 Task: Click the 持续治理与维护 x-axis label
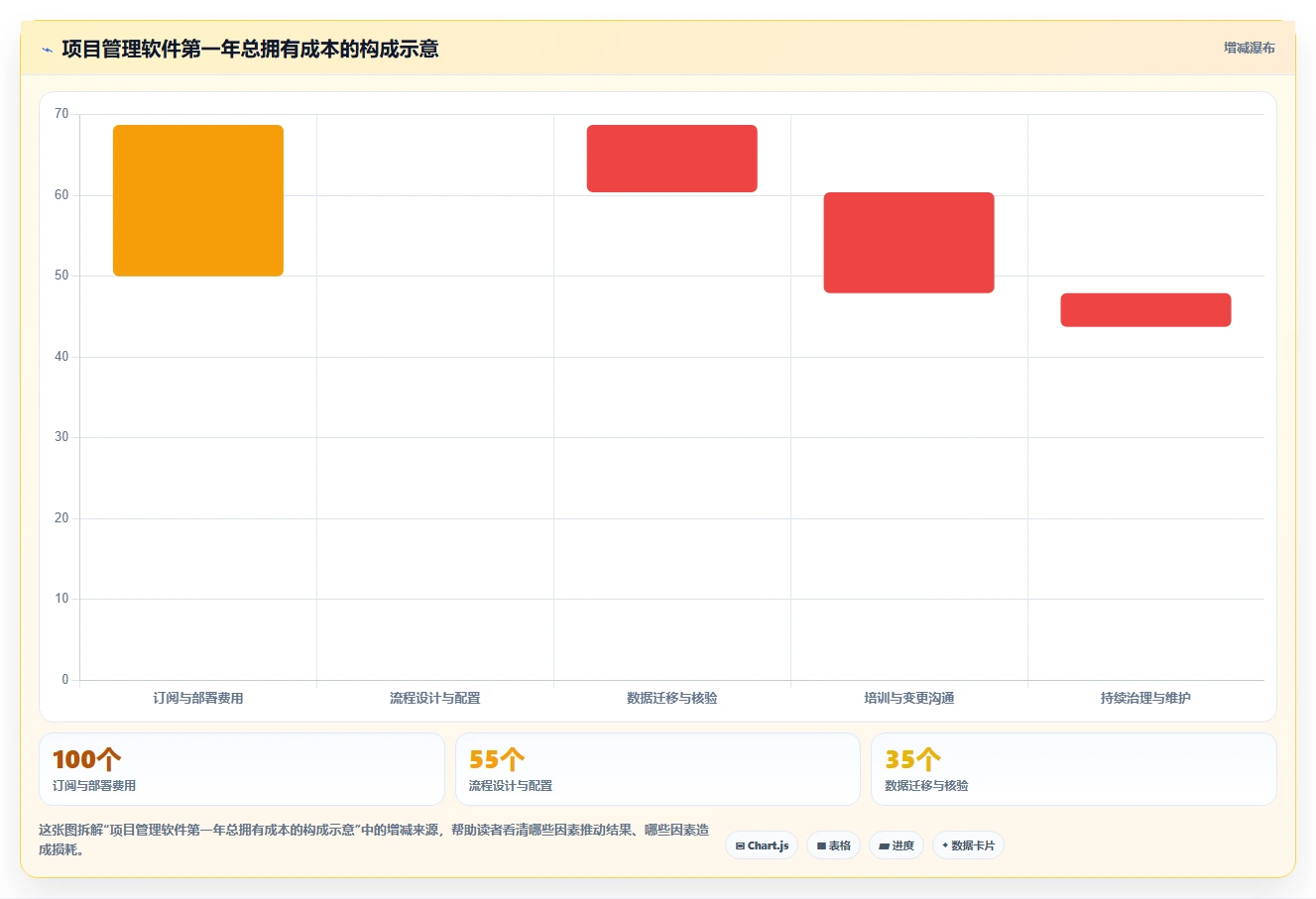(1145, 698)
